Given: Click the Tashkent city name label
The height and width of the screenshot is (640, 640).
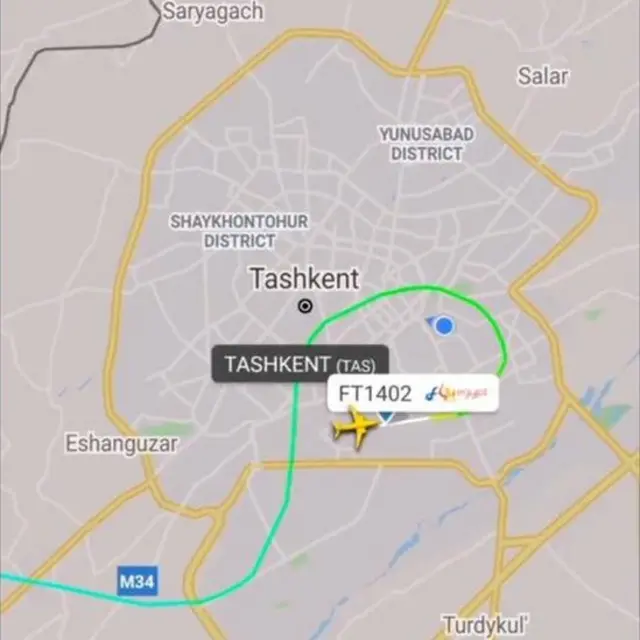Looking at the screenshot, I should point(304,279).
